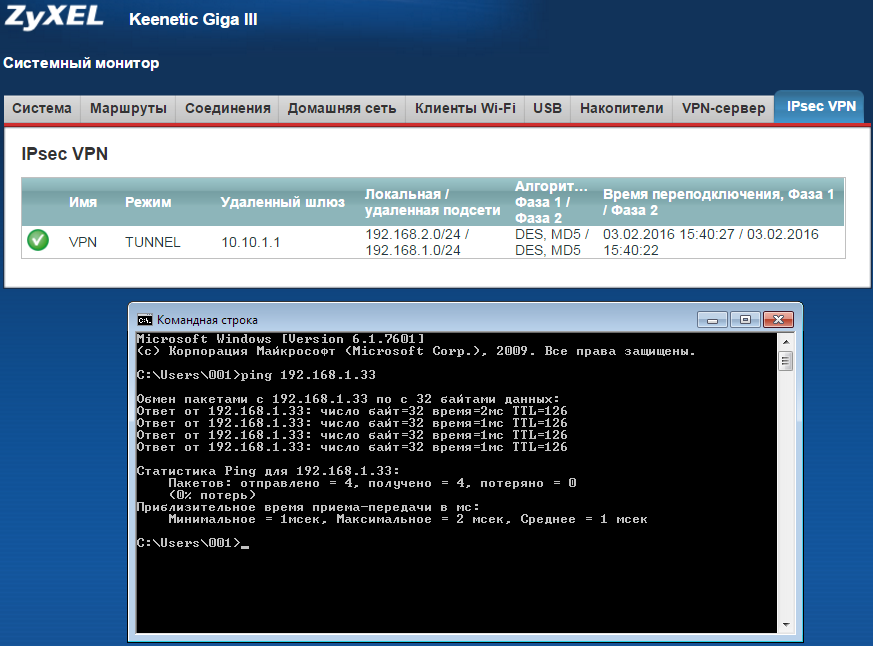873x646 pixels.
Task: Click the console scrollbar up arrow
Action: click(x=786, y=342)
